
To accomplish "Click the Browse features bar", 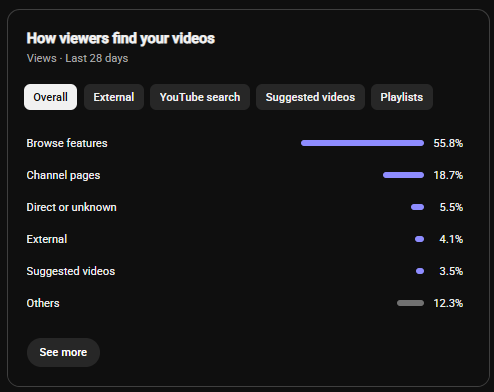I will click(362, 143).
